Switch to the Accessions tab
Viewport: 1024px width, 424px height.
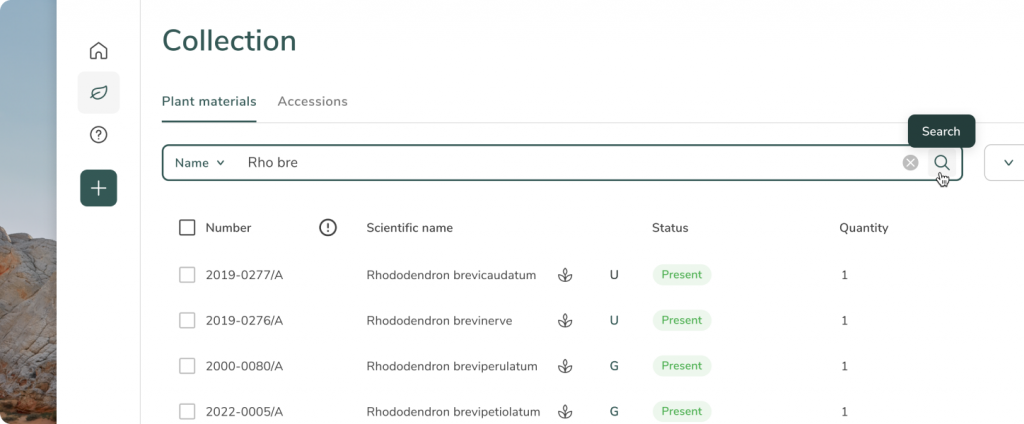click(312, 101)
